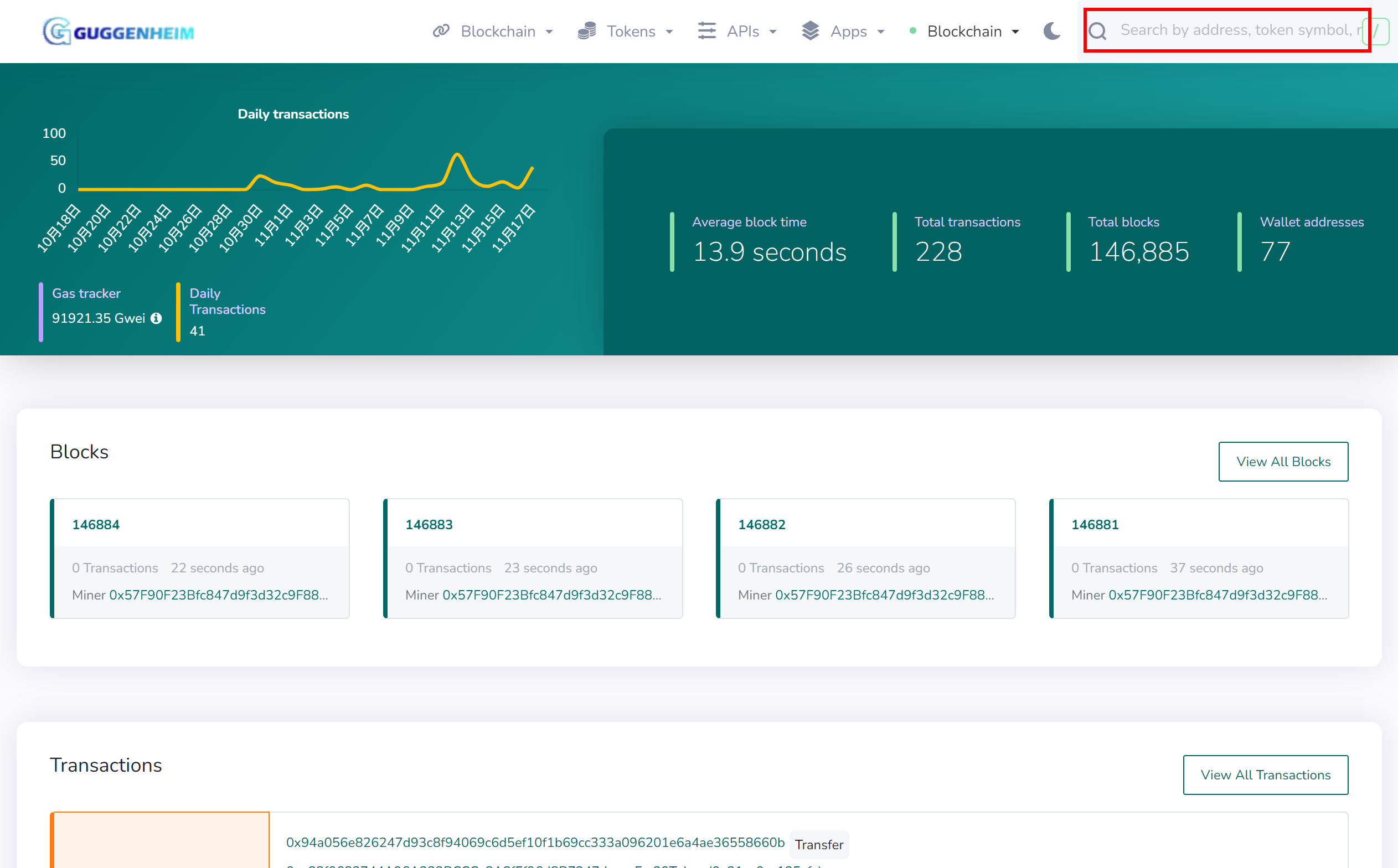Expand the APIs dropdown arrow
1398x868 pixels.
pyautogui.click(x=773, y=32)
